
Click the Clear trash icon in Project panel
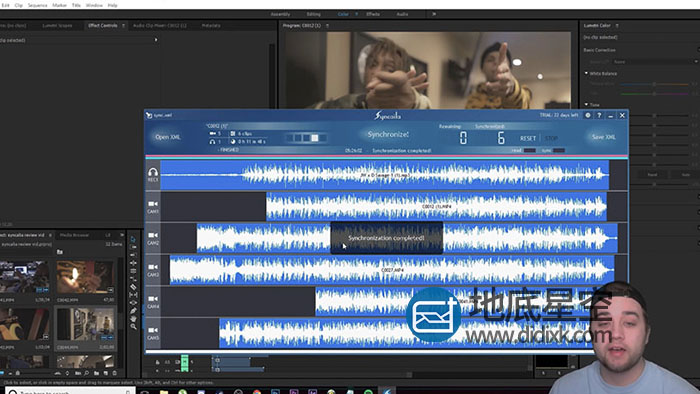pyautogui.click(x=115, y=373)
